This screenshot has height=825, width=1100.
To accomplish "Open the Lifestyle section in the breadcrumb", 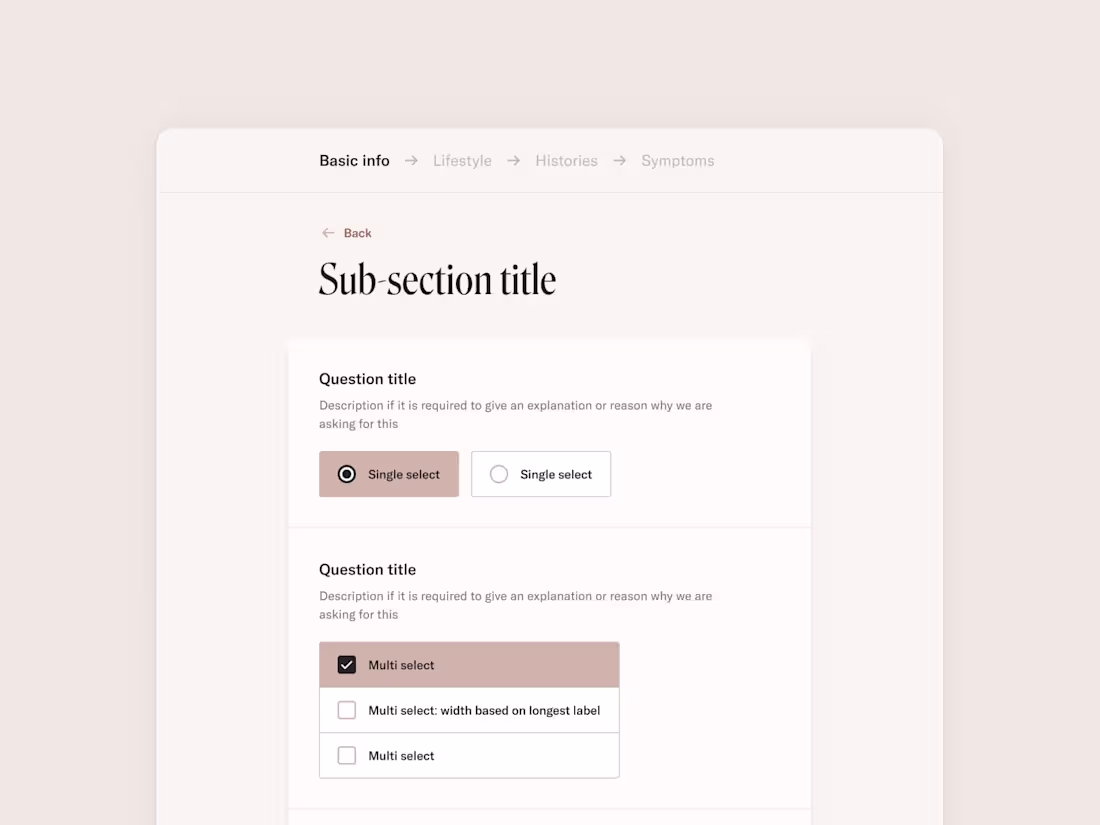I will pos(462,160).
